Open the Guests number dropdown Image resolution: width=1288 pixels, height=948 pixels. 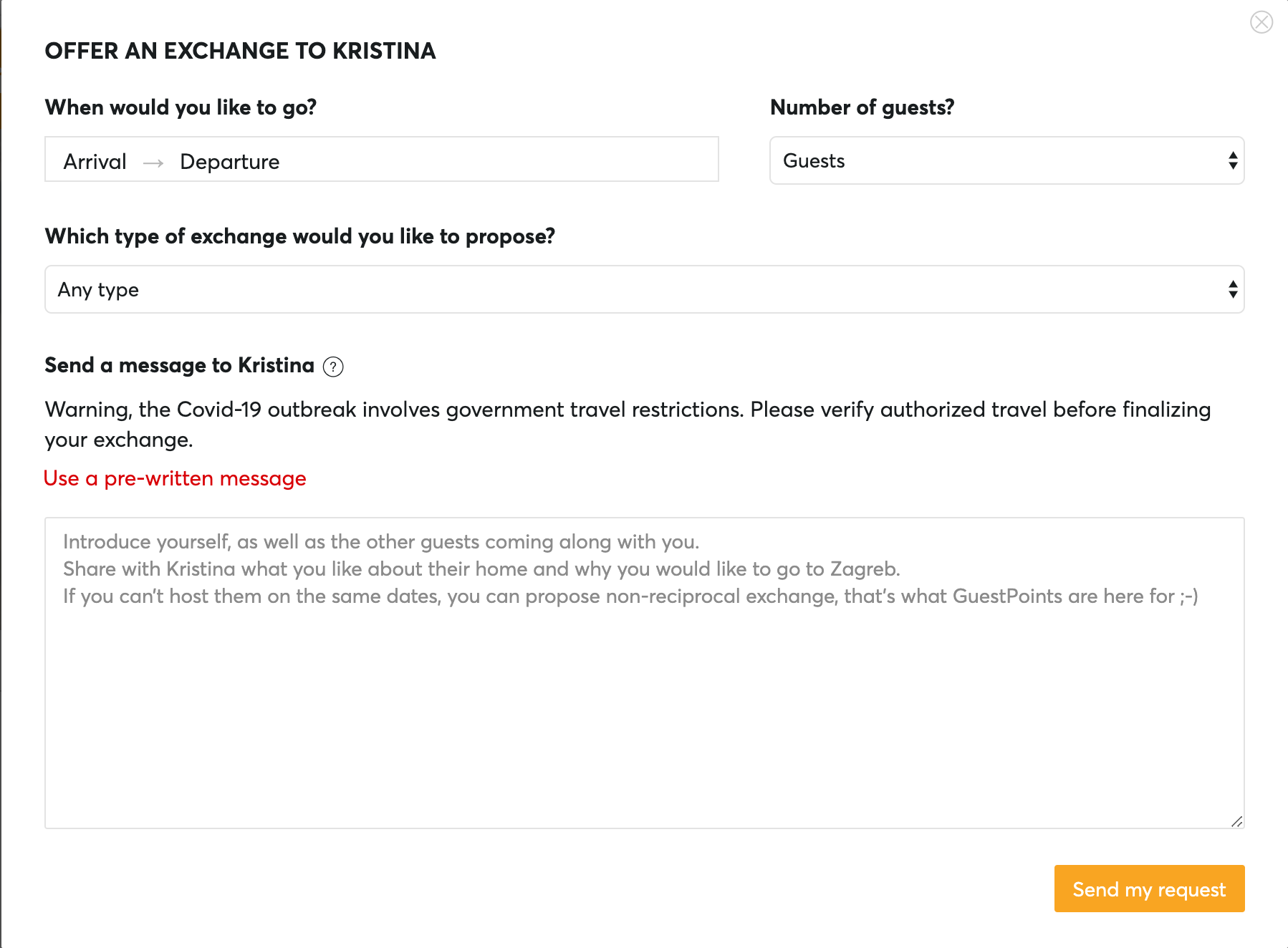pyautogui.click(x=1006, y=160)
